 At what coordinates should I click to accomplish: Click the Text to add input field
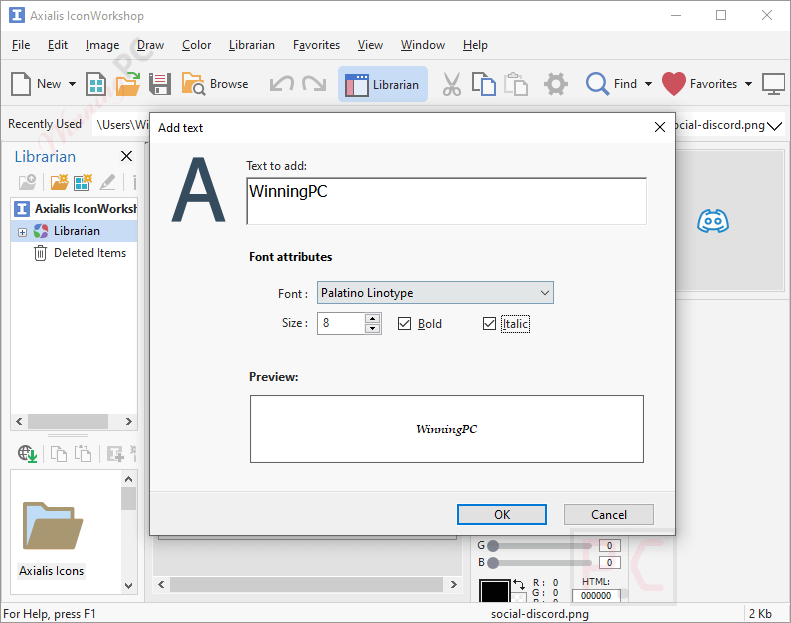pyautogui.click(x=446, y=201)
